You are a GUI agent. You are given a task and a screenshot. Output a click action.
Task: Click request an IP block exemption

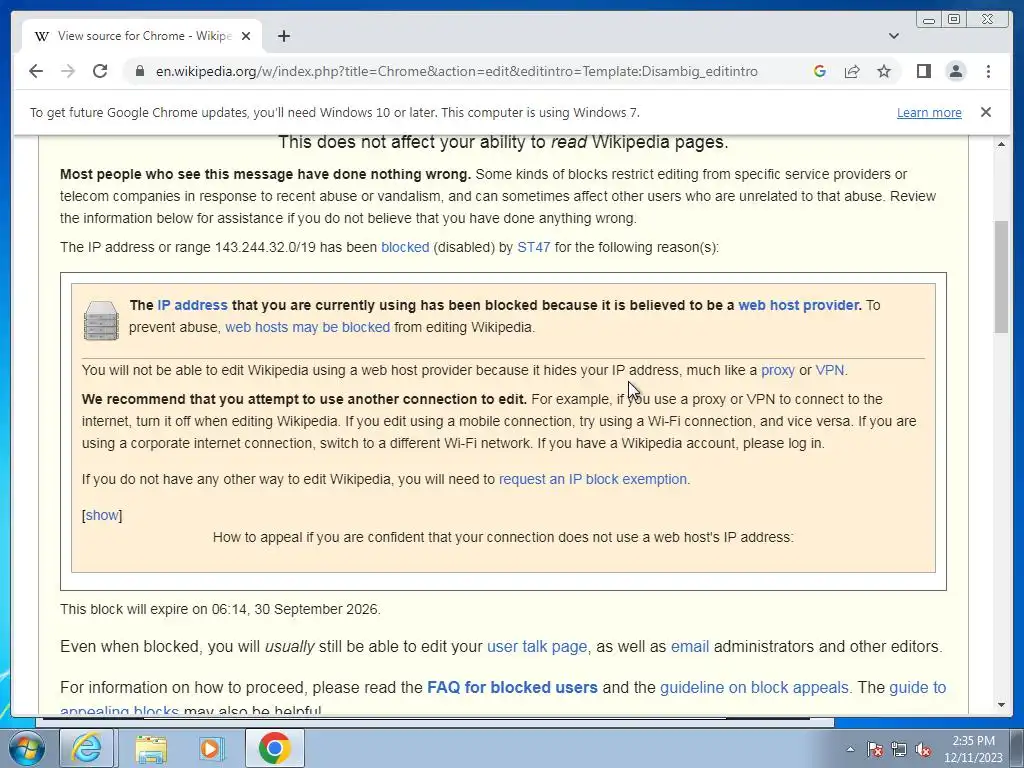coord(593,479)
